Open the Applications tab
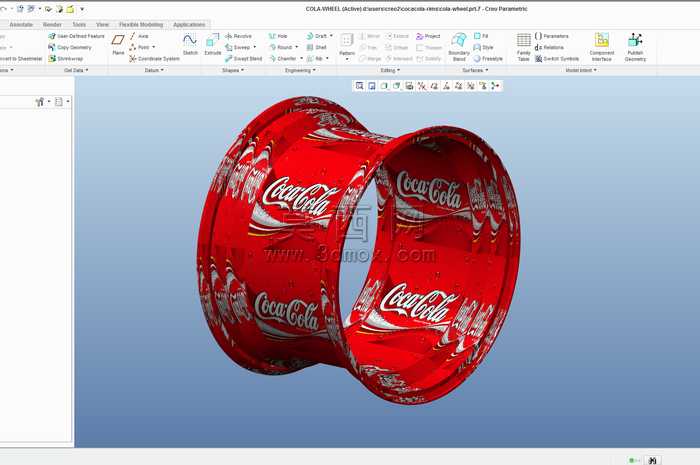 [189, 25]
